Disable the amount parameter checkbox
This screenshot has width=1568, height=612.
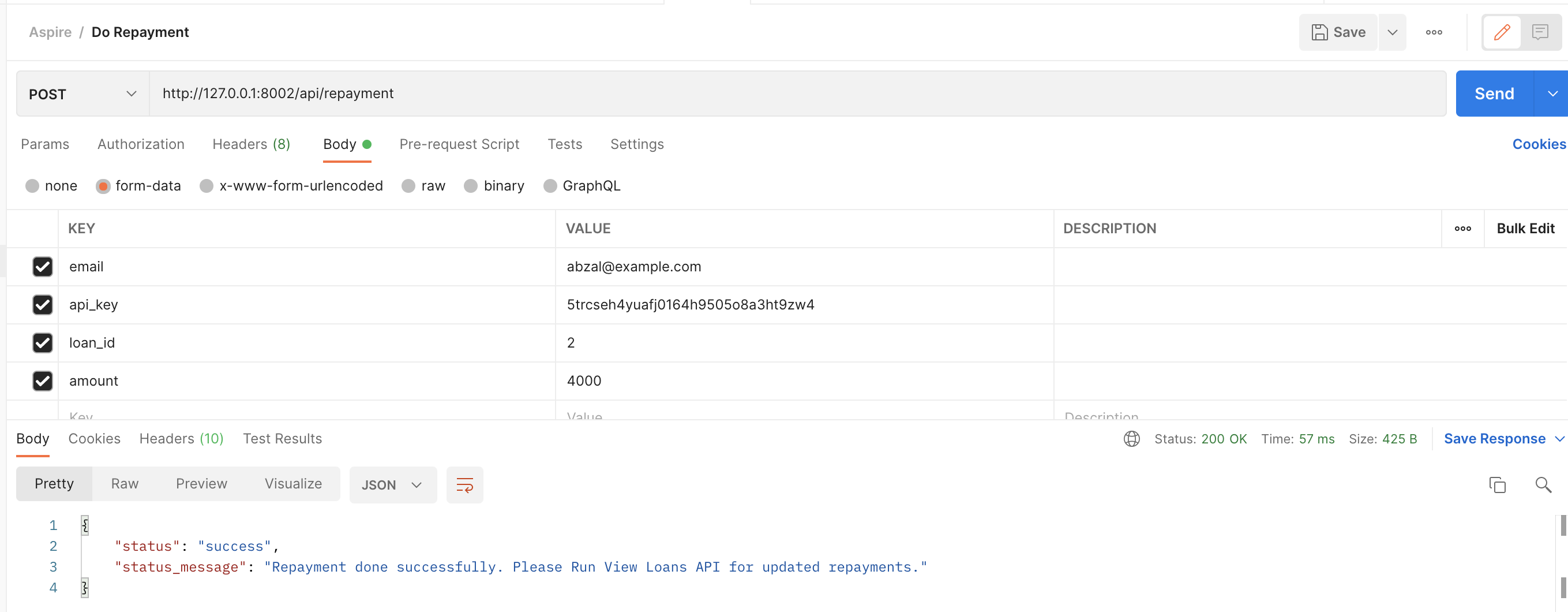[x=43, y=380]
